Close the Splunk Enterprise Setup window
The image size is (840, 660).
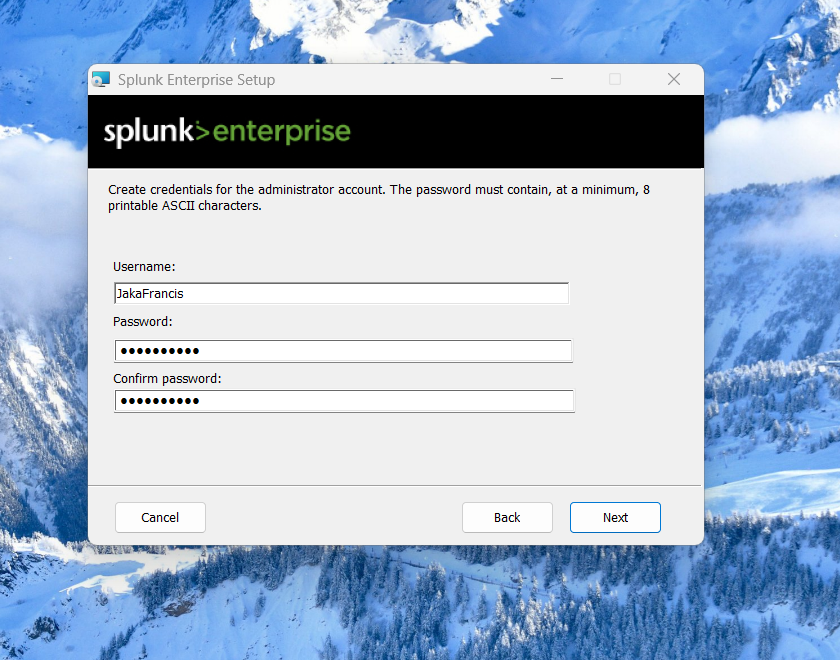[674, 79]
